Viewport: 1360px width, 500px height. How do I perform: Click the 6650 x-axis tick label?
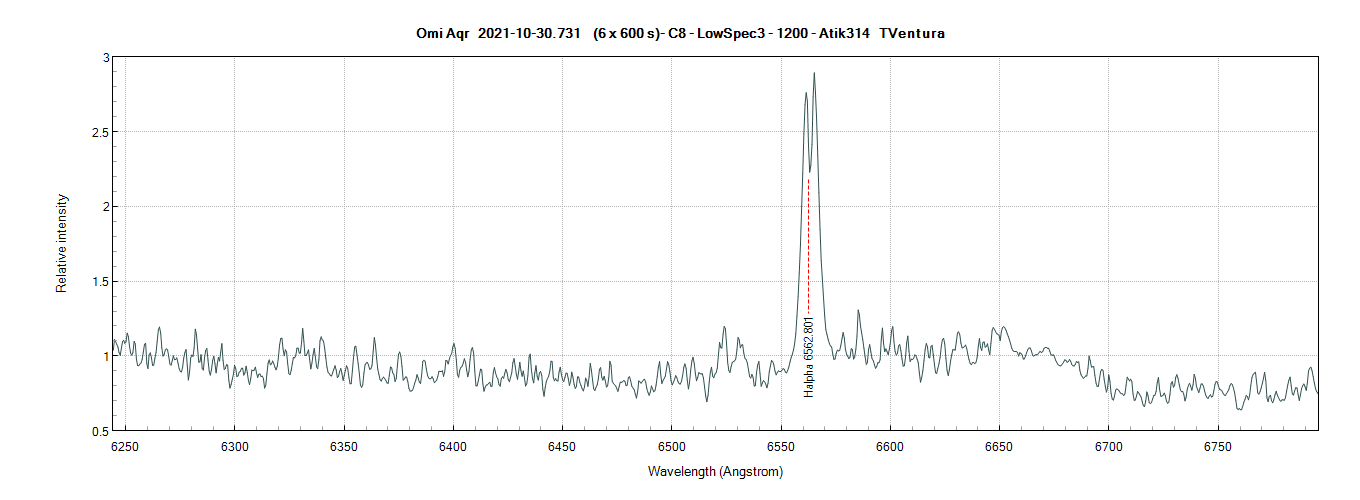999,447
